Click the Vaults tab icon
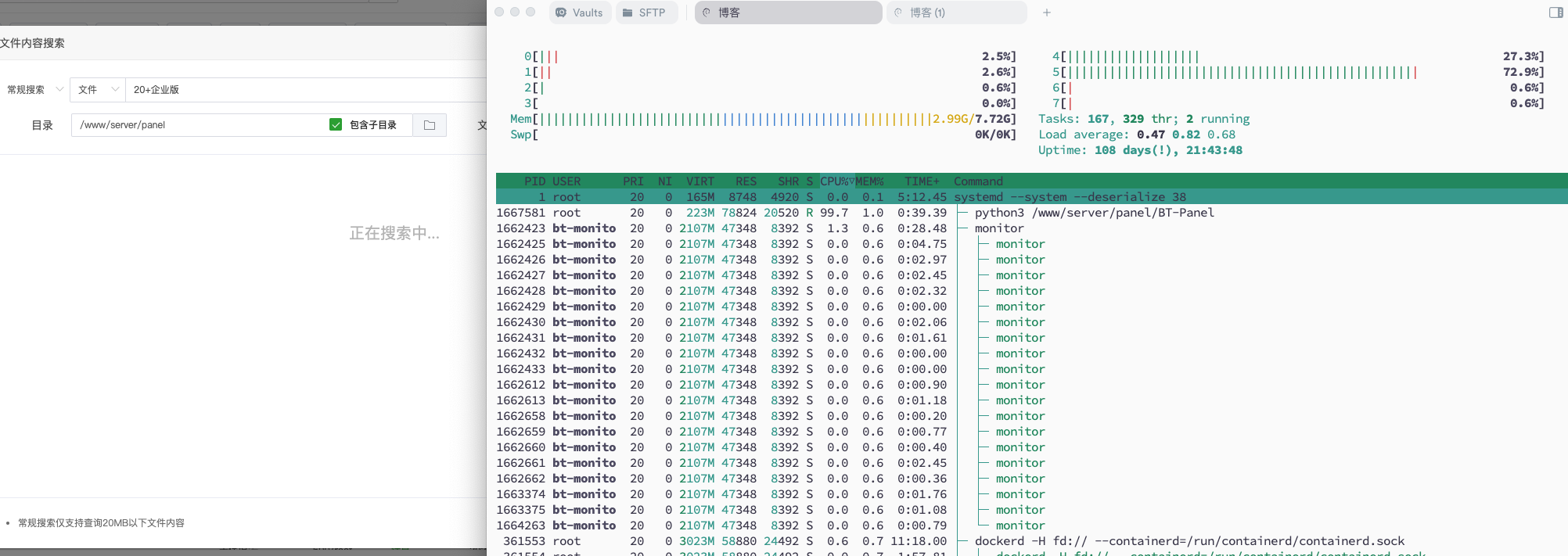The image size is (1568, 556). tap(561, 13)
